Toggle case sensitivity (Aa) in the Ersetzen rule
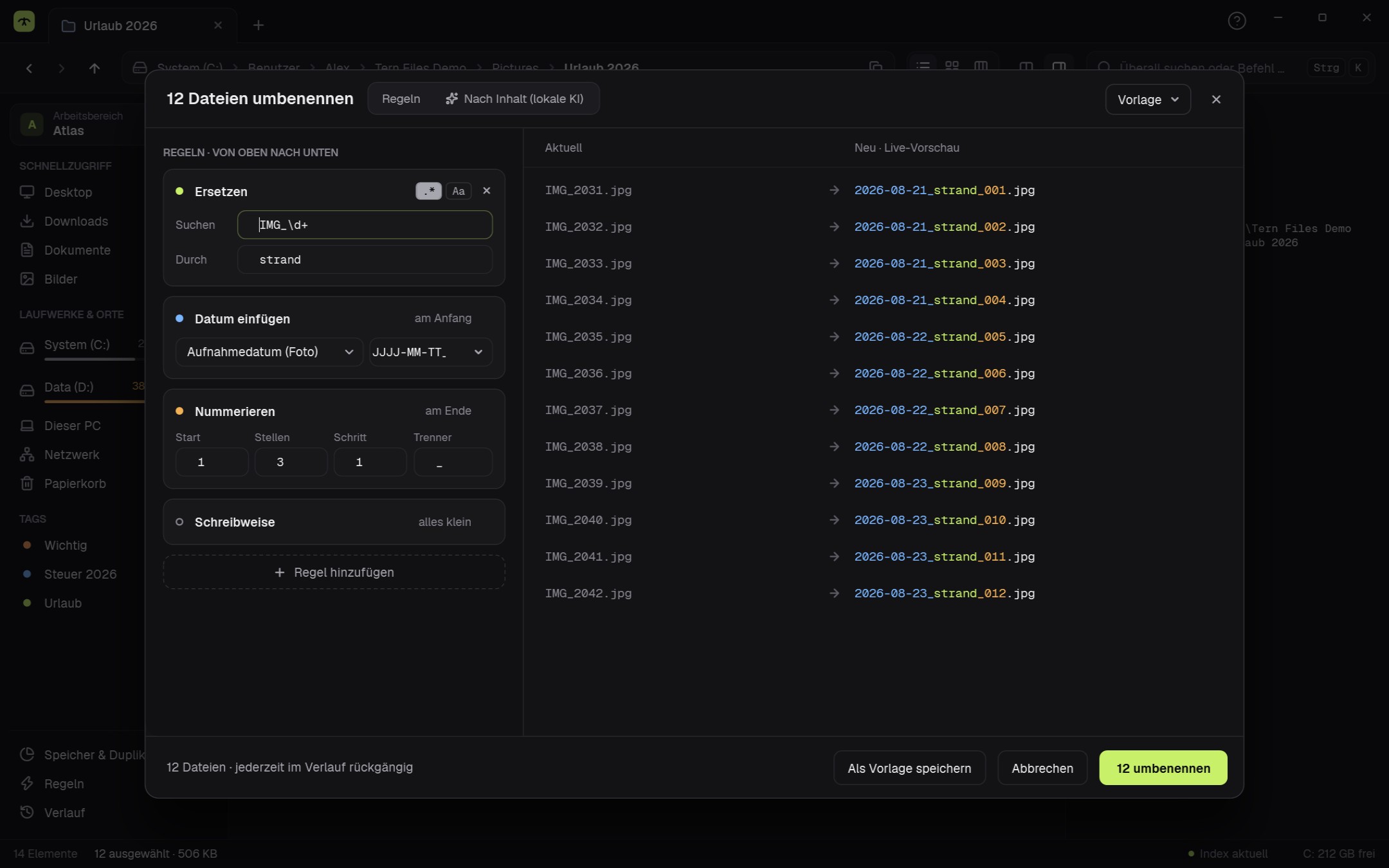This screenshot has height=868, width=1389. (458, 191)
